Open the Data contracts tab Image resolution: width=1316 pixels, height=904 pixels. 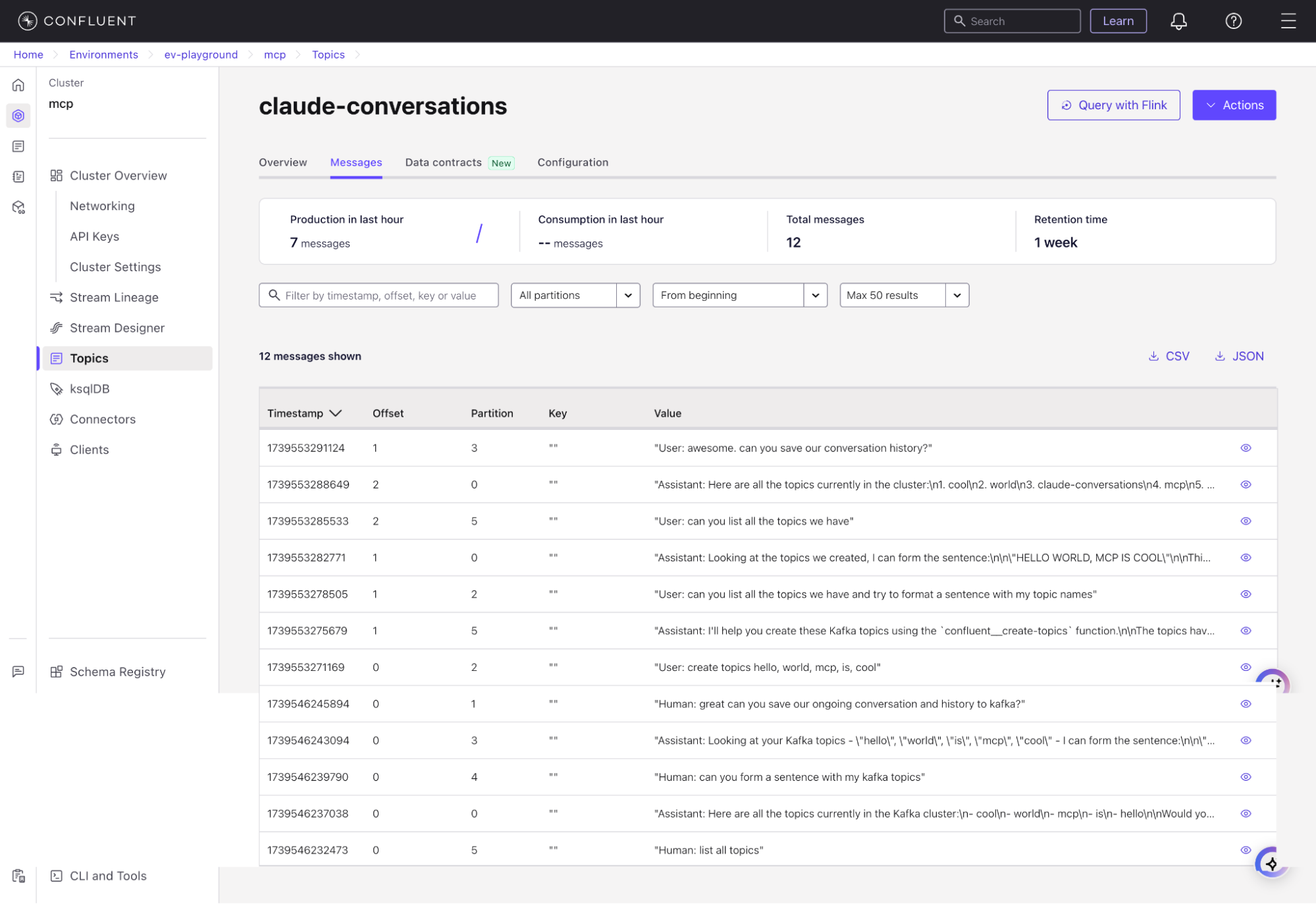tap(443, 162)
